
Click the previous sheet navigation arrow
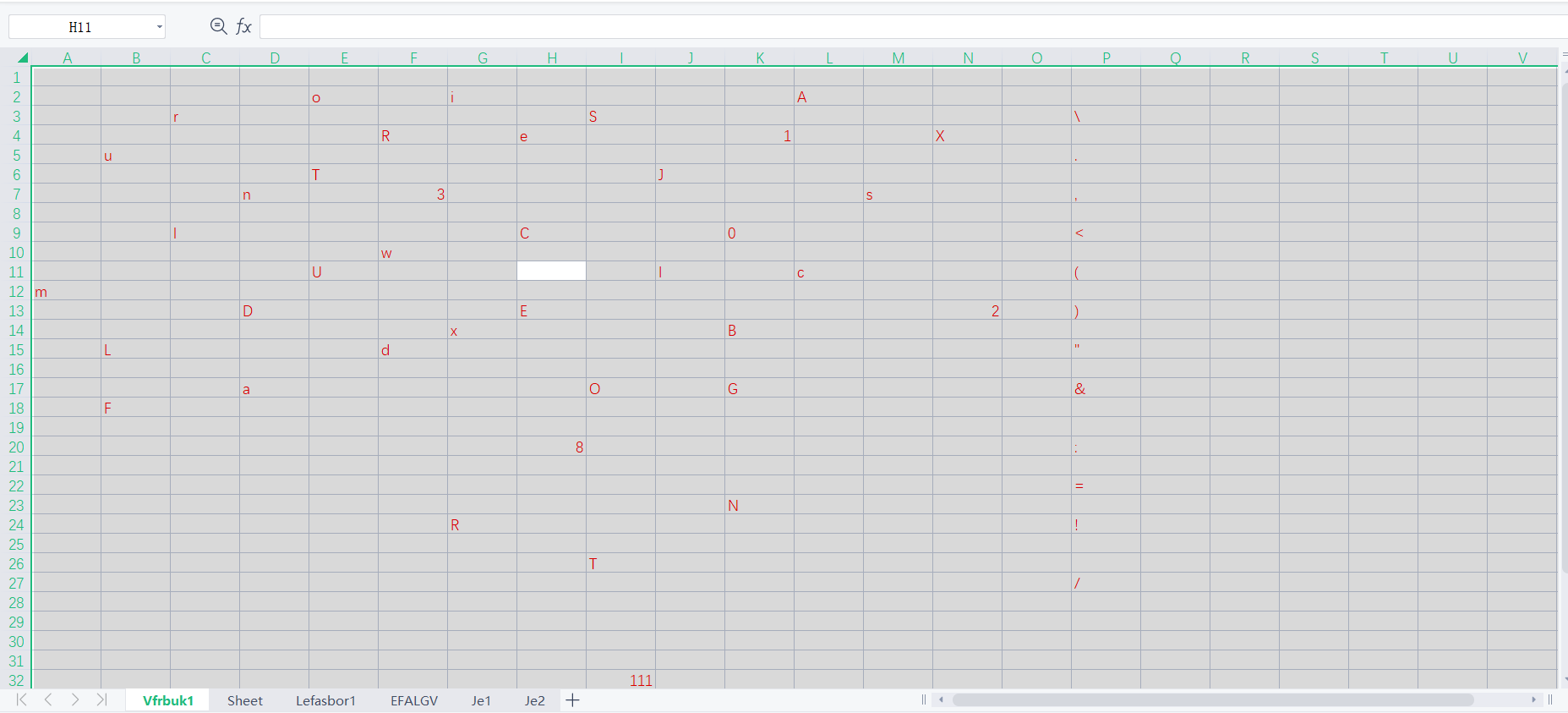click(x=48, y=699)
